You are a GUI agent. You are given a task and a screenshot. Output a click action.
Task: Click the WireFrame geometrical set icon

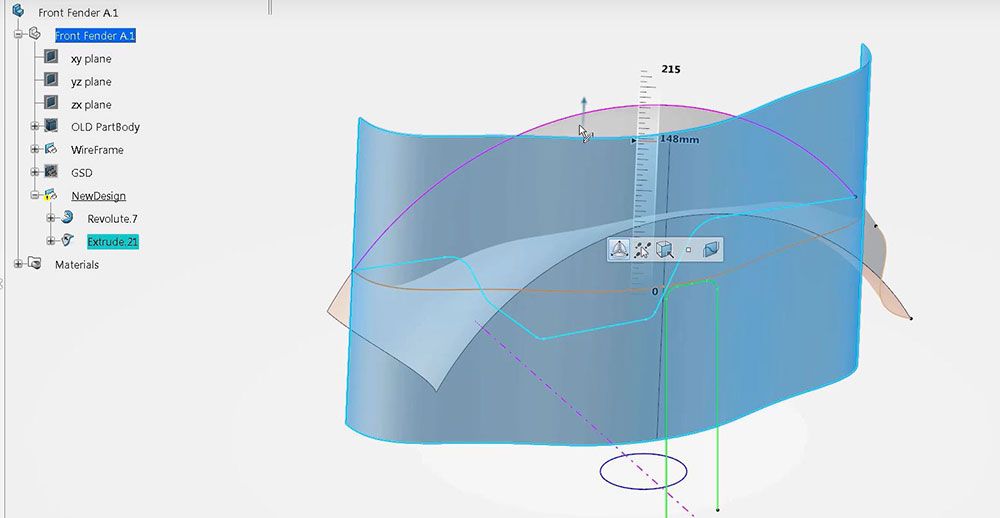51,149
